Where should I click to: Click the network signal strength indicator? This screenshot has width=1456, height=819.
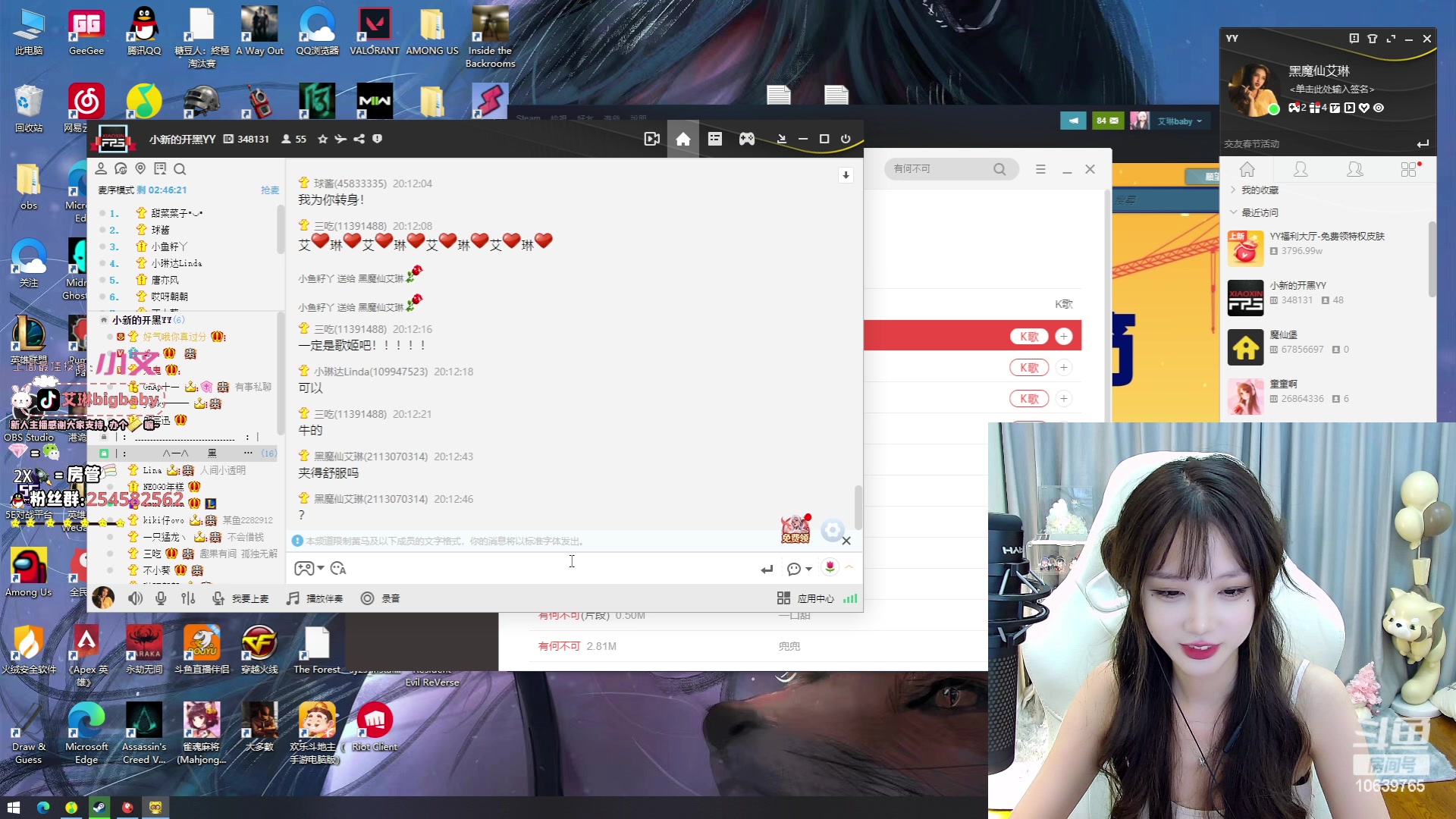pos(850,598)
